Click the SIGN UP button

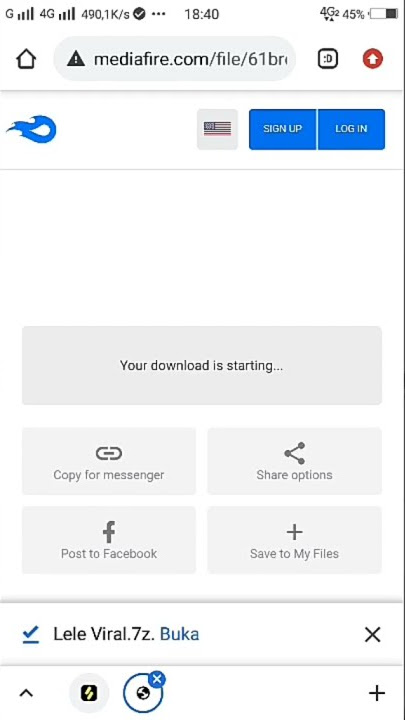282,129
